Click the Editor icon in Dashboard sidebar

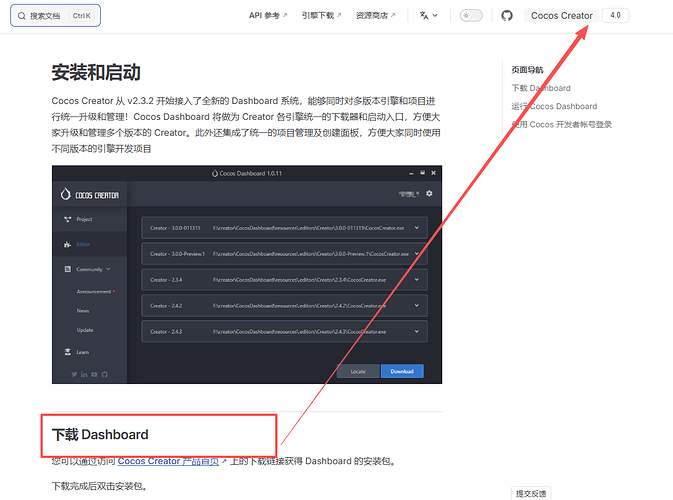point(68,244)
